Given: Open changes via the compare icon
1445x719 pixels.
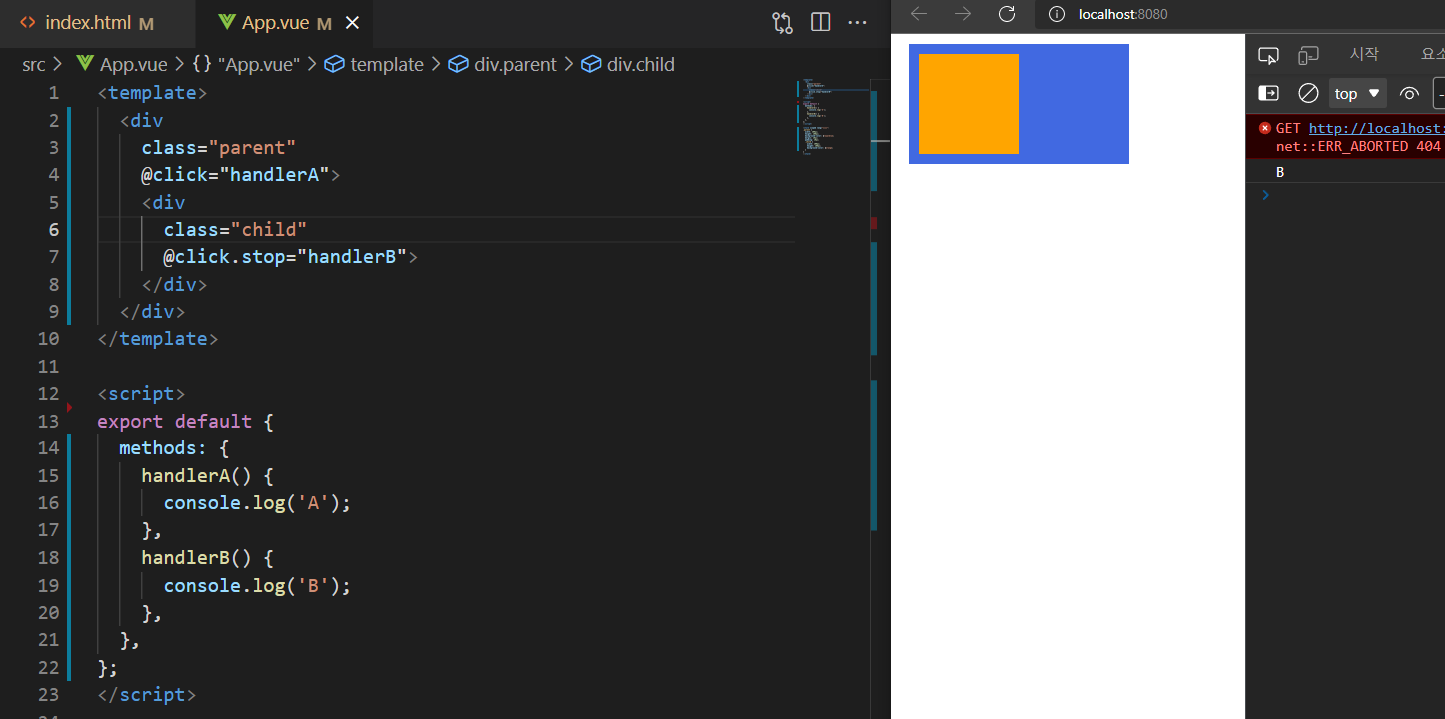Looking at the screenshot, I should point(782,23).
